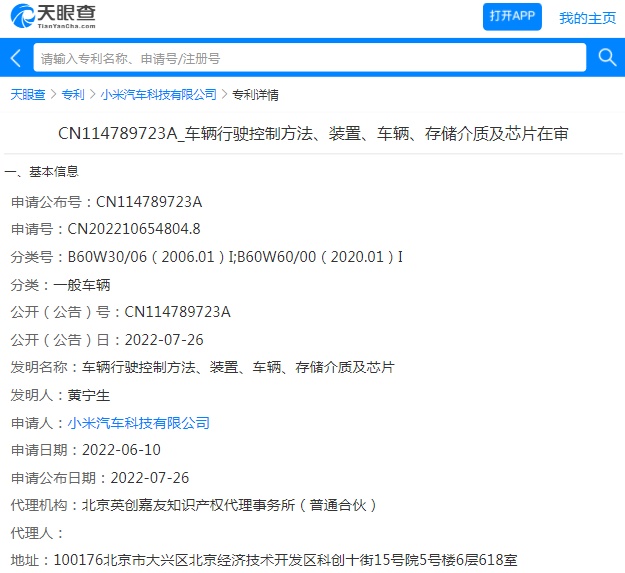Focus the patent name search field
Image resolution: width=625 pixels, height=573 pixels.
point(310,58)
